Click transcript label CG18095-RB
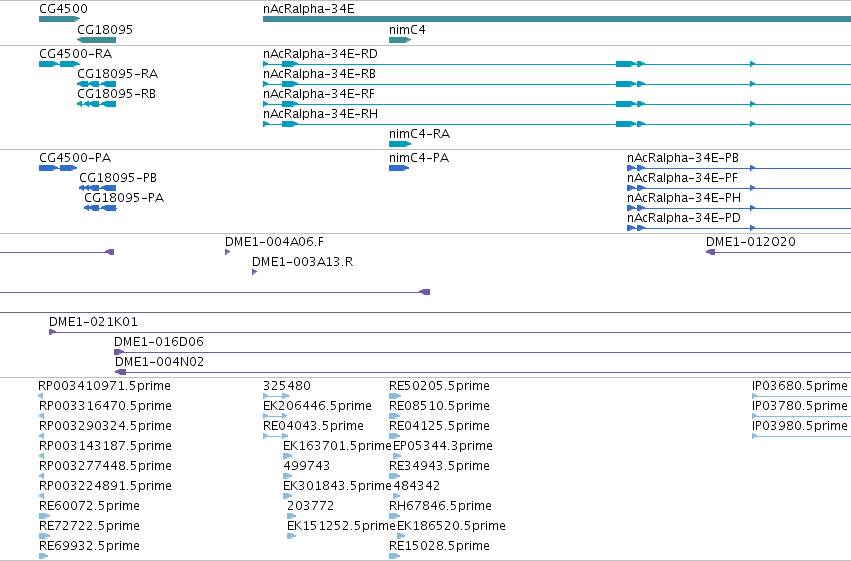 116,94
